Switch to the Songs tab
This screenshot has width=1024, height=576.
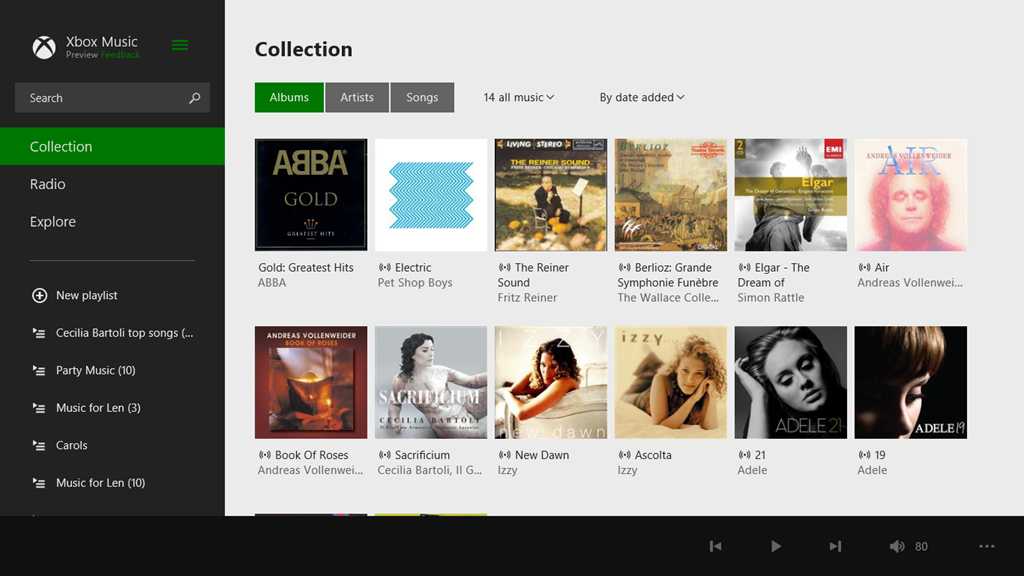pos(422,97)
